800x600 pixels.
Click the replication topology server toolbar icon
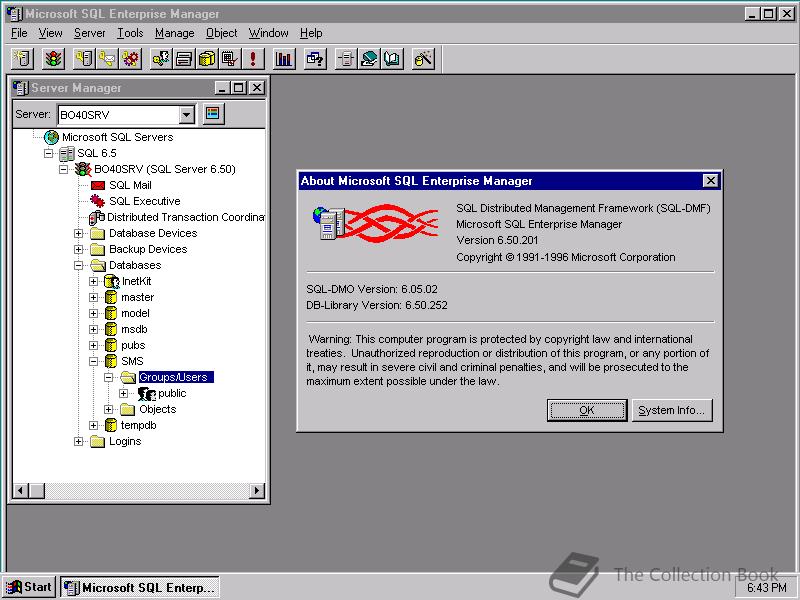346,59
